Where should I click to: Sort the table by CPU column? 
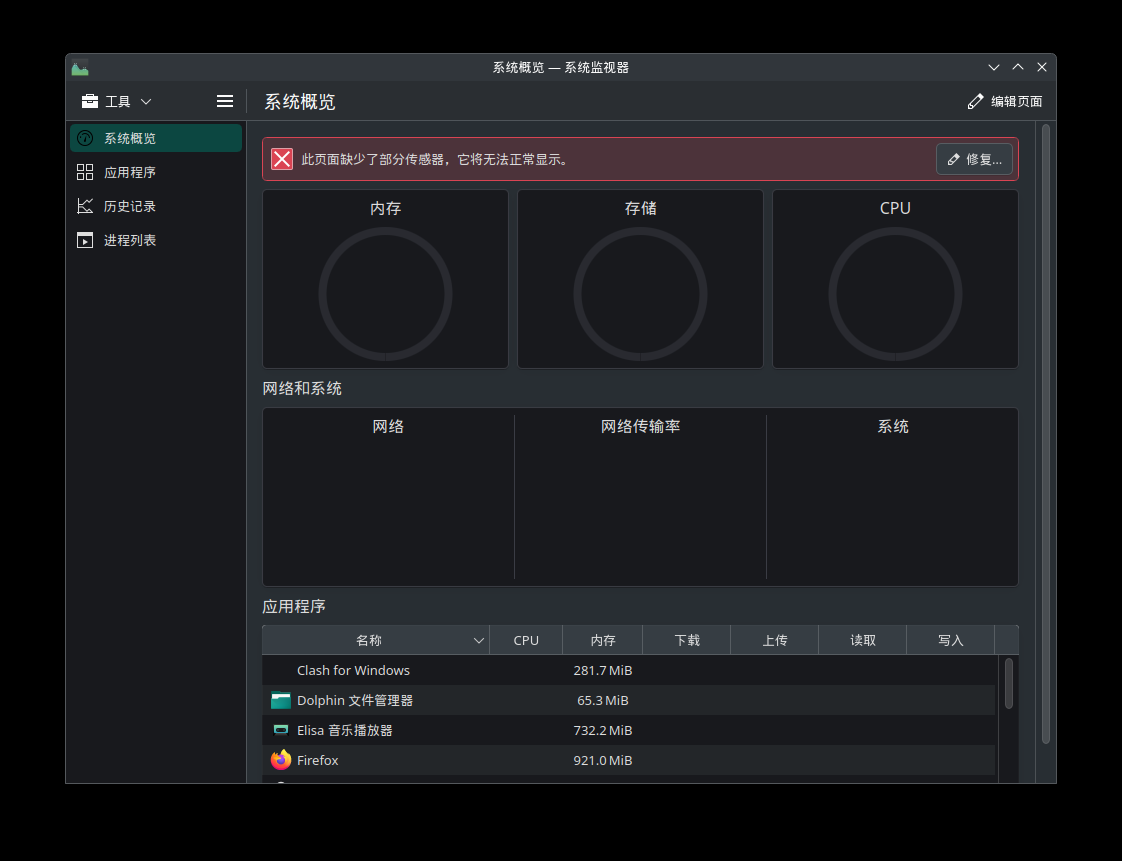pyautogui.click(x=526, y=641)
